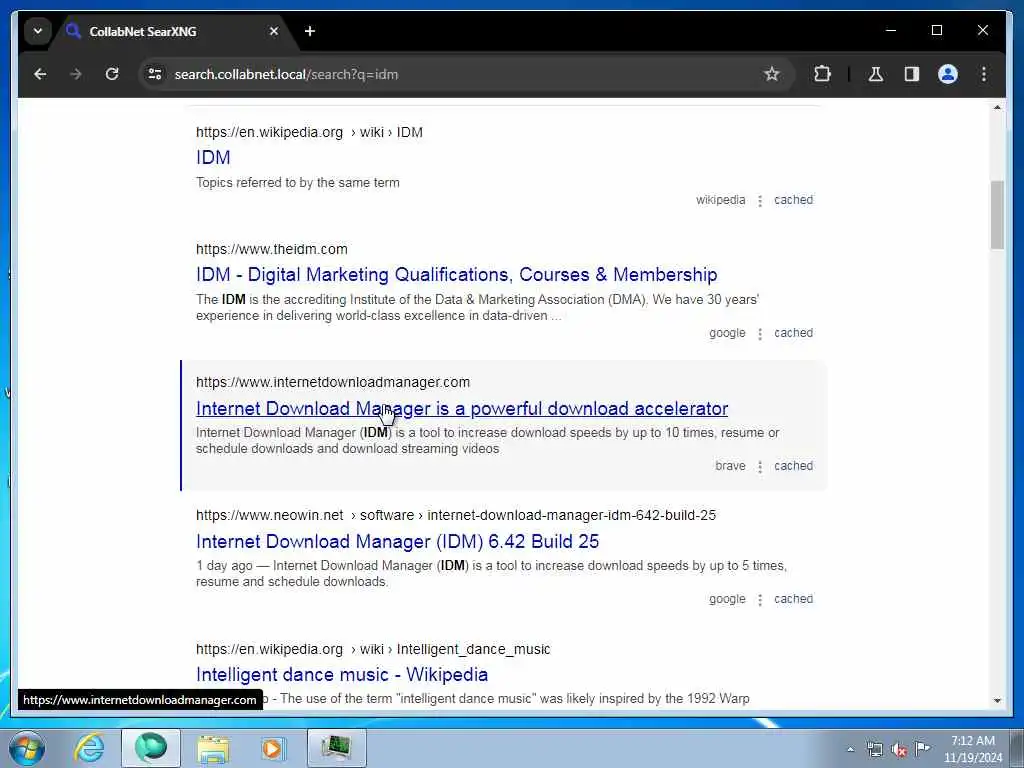
Task: Open the Windows Start menu
Action: click(x=26, y=748)
